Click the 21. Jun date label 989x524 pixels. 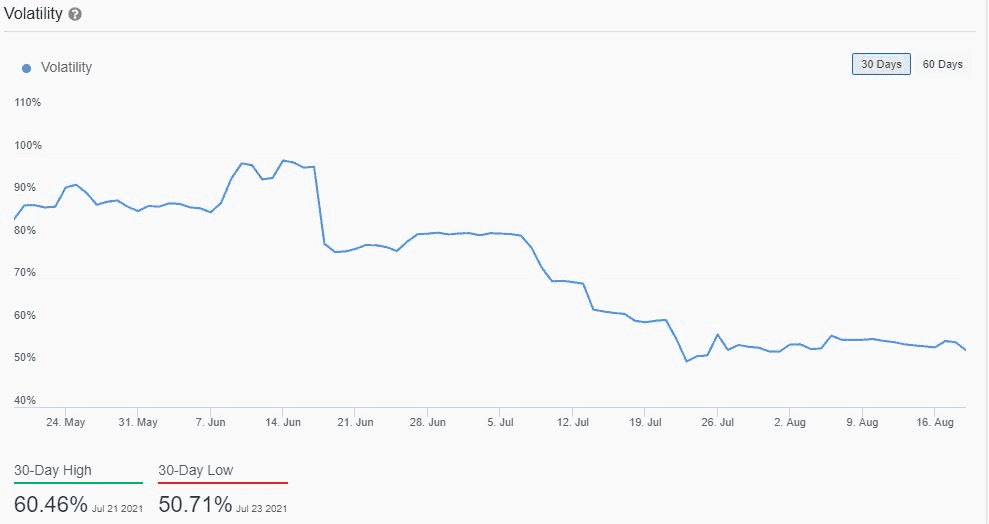(x=356, y=422)
